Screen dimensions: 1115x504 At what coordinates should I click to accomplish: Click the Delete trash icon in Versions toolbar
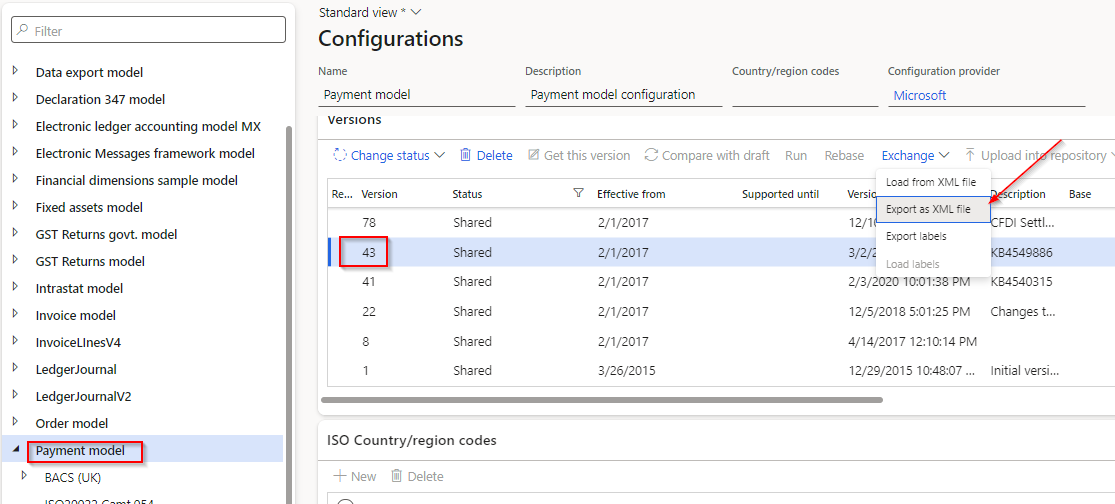(466, 155)
